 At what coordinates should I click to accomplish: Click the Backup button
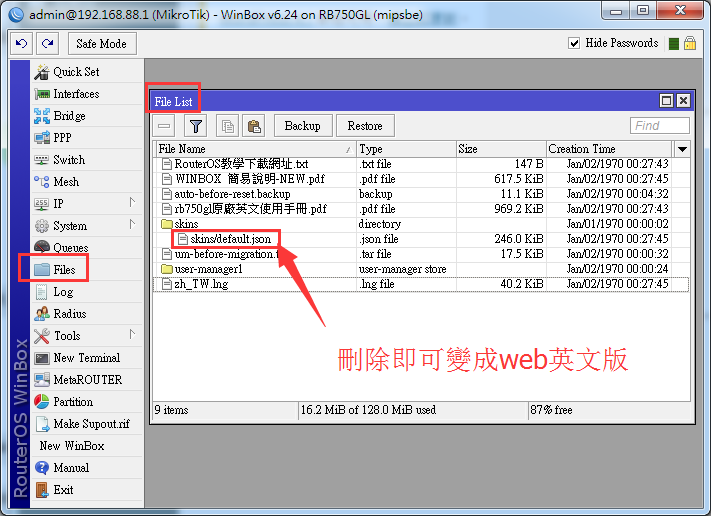[303, 126]
